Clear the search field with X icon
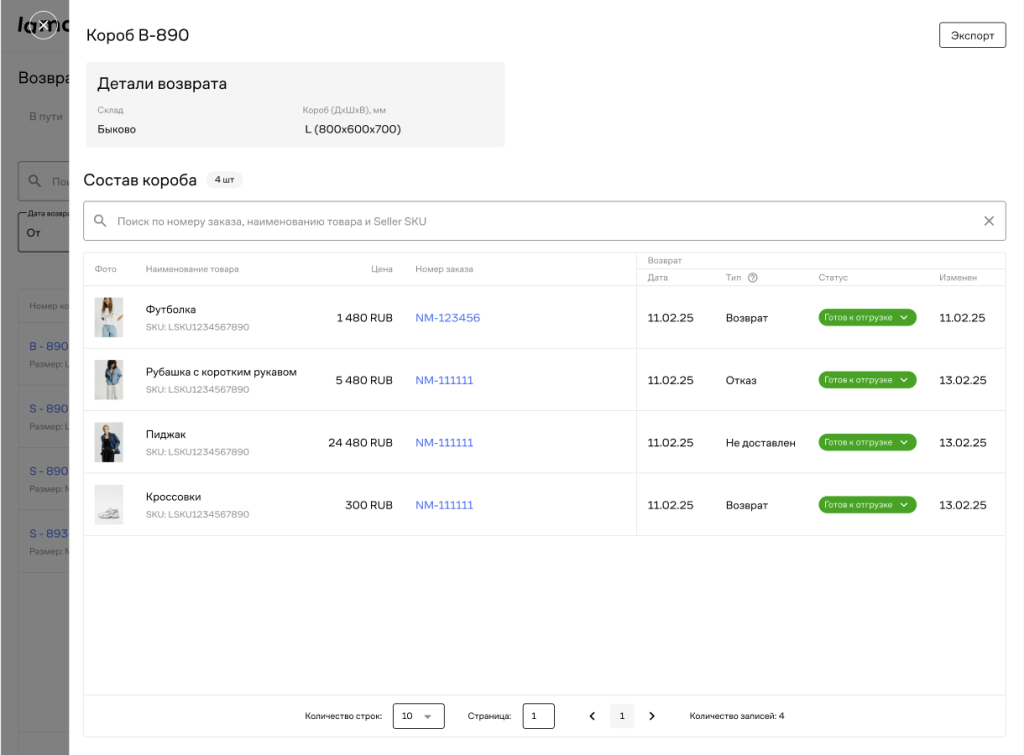 click(989, 221)
